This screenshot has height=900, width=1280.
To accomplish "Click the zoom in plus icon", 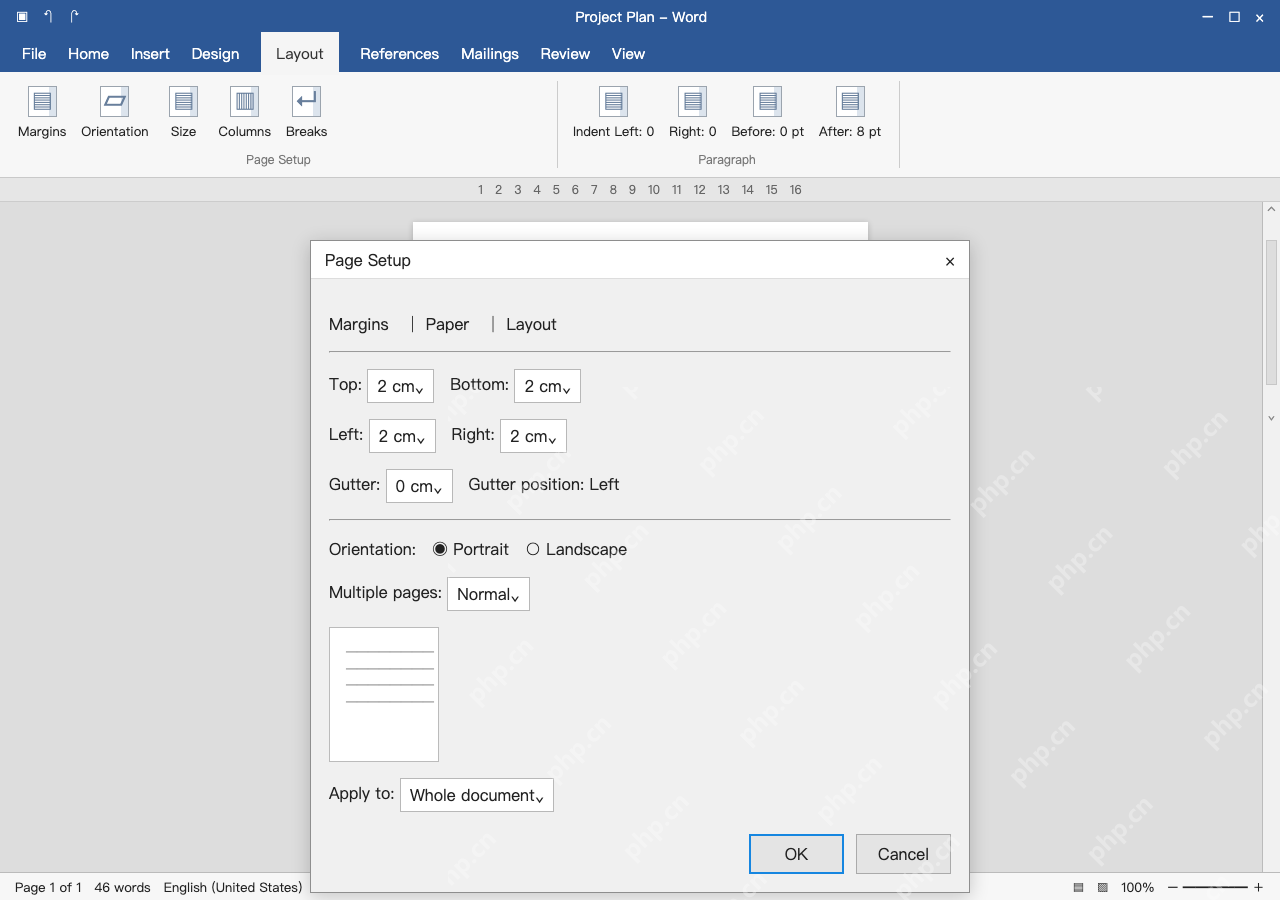I will point(1259,887).
